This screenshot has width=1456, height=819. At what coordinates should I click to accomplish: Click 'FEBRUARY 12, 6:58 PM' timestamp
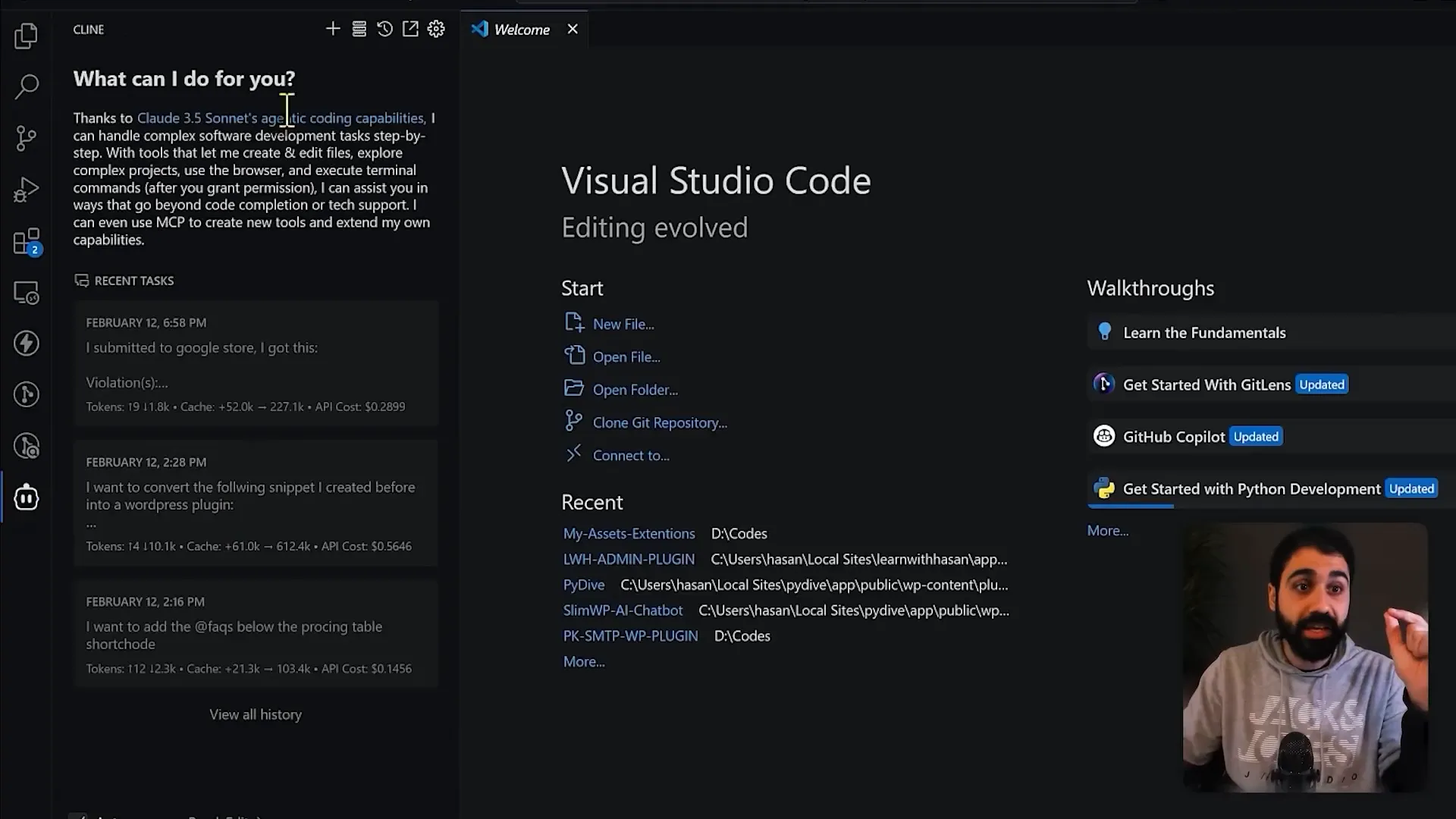(x=146, y=323)
